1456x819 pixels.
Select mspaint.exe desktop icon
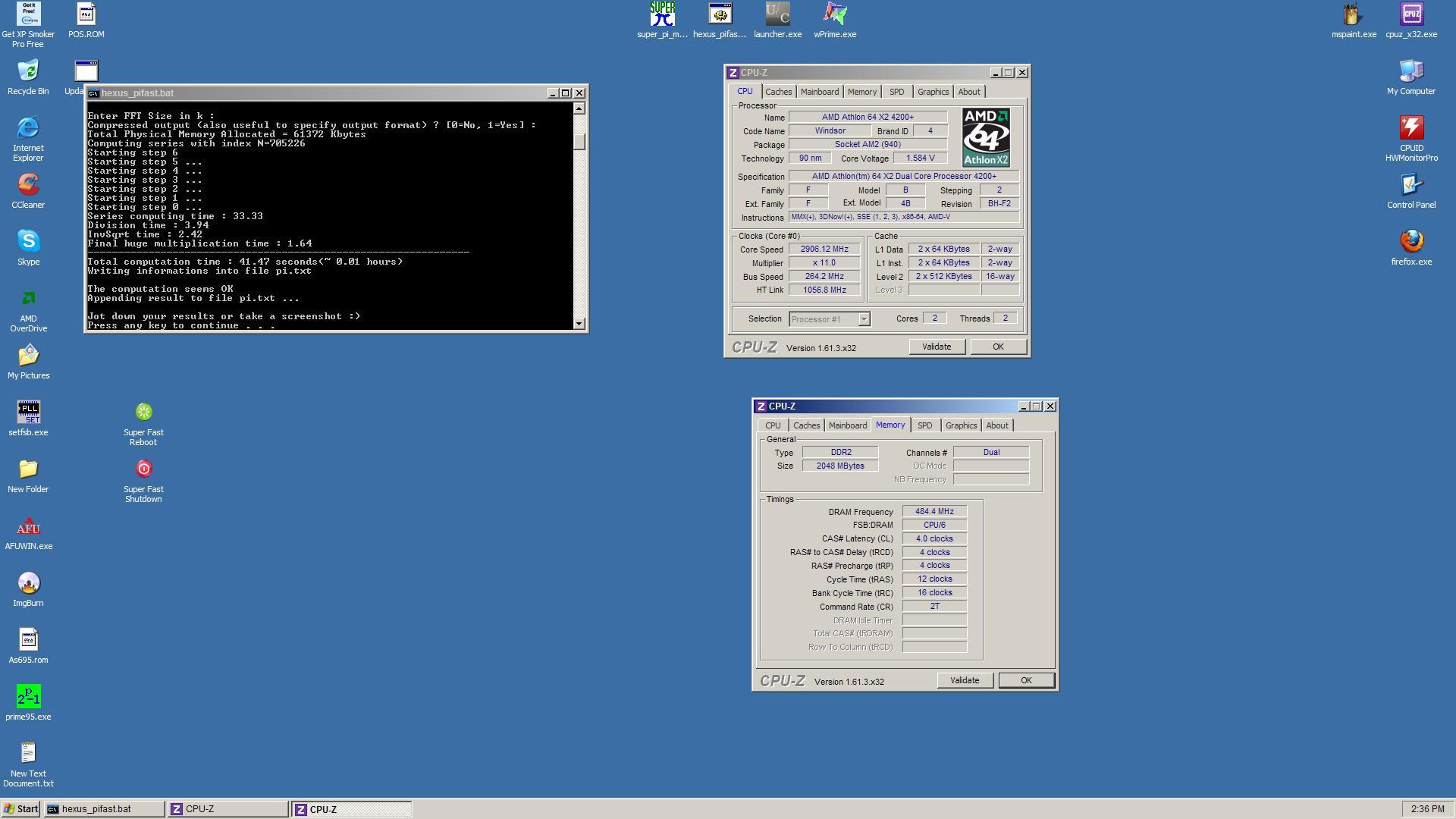click(1354, 20)
